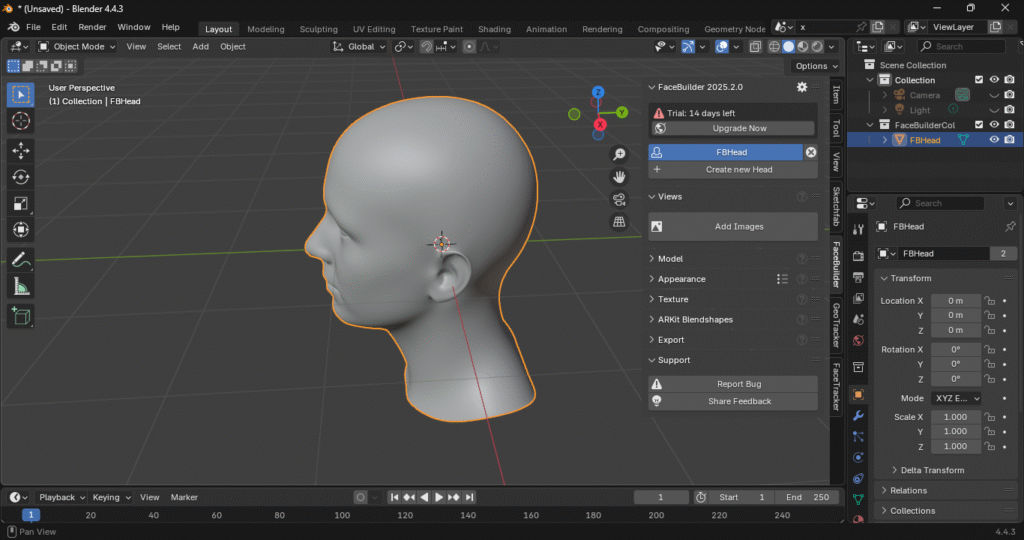Click frame 100 on the timeline
Image resolution: width=1024 pixels, height=540 pixels.
tap(343, 515)
